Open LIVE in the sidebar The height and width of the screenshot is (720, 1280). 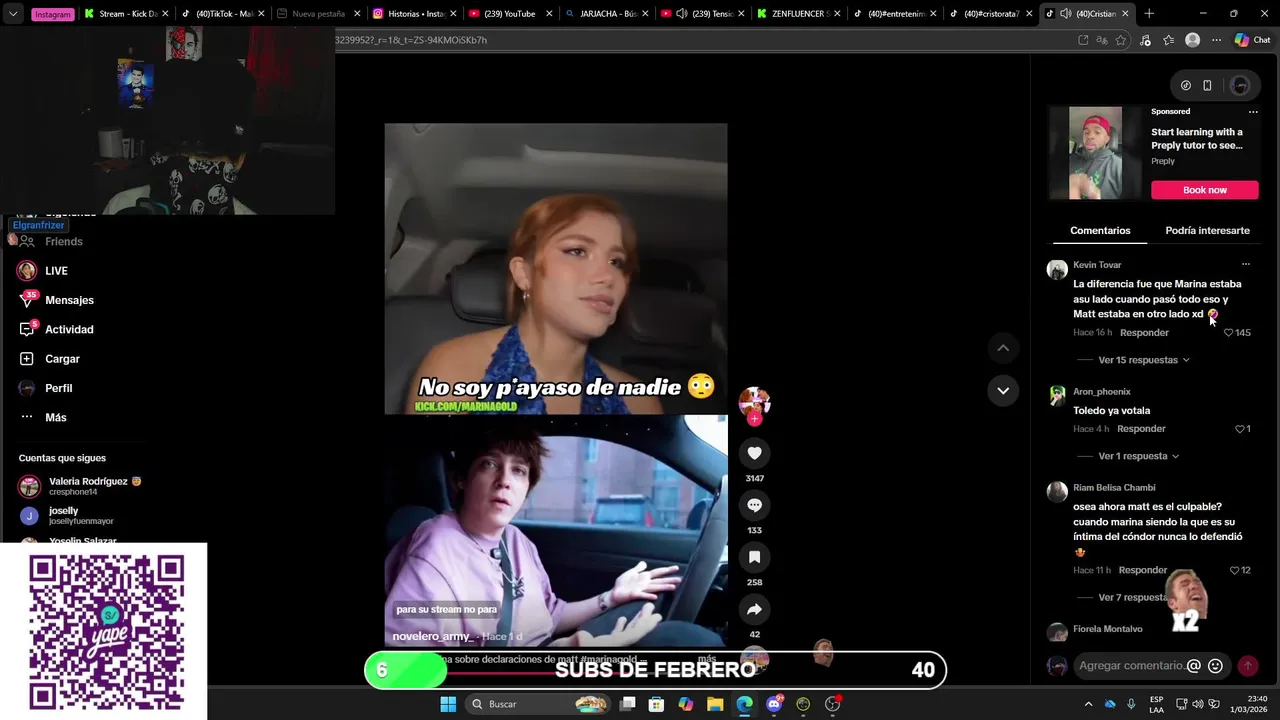point(56,271)
